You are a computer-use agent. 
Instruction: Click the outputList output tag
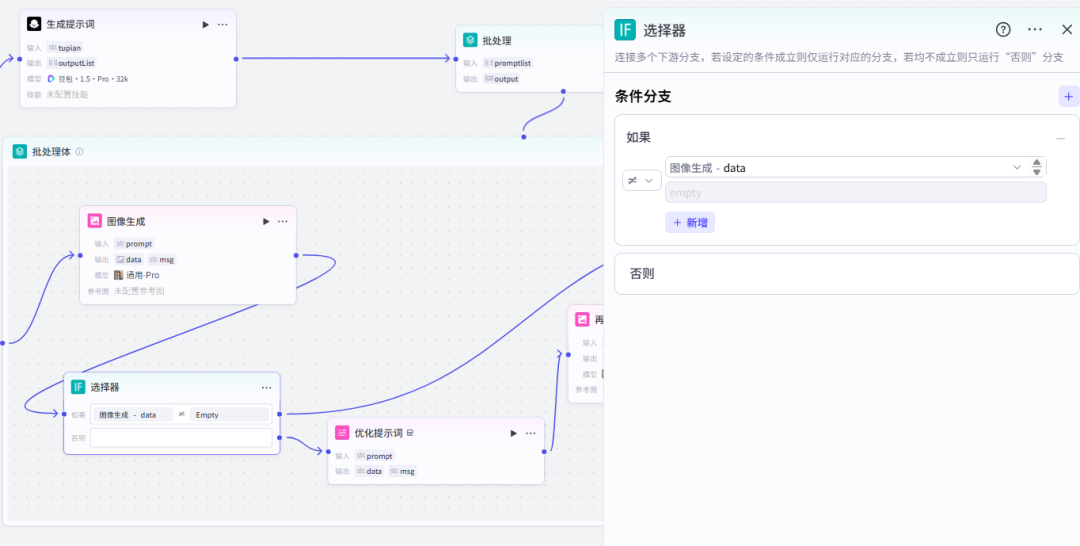(x=72, y=63)
